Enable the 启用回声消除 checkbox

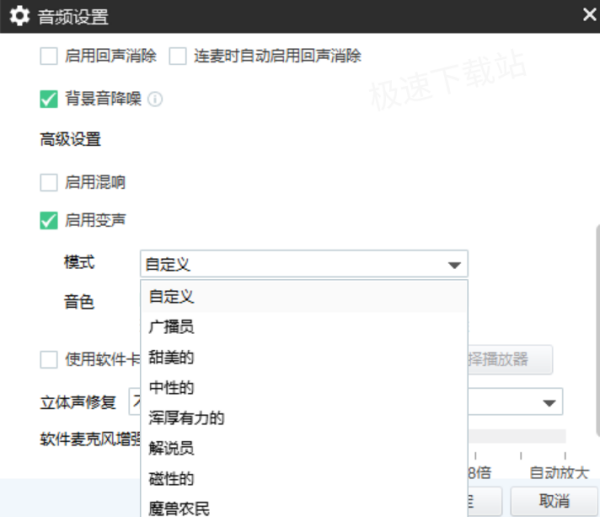[x=49, y=56]
